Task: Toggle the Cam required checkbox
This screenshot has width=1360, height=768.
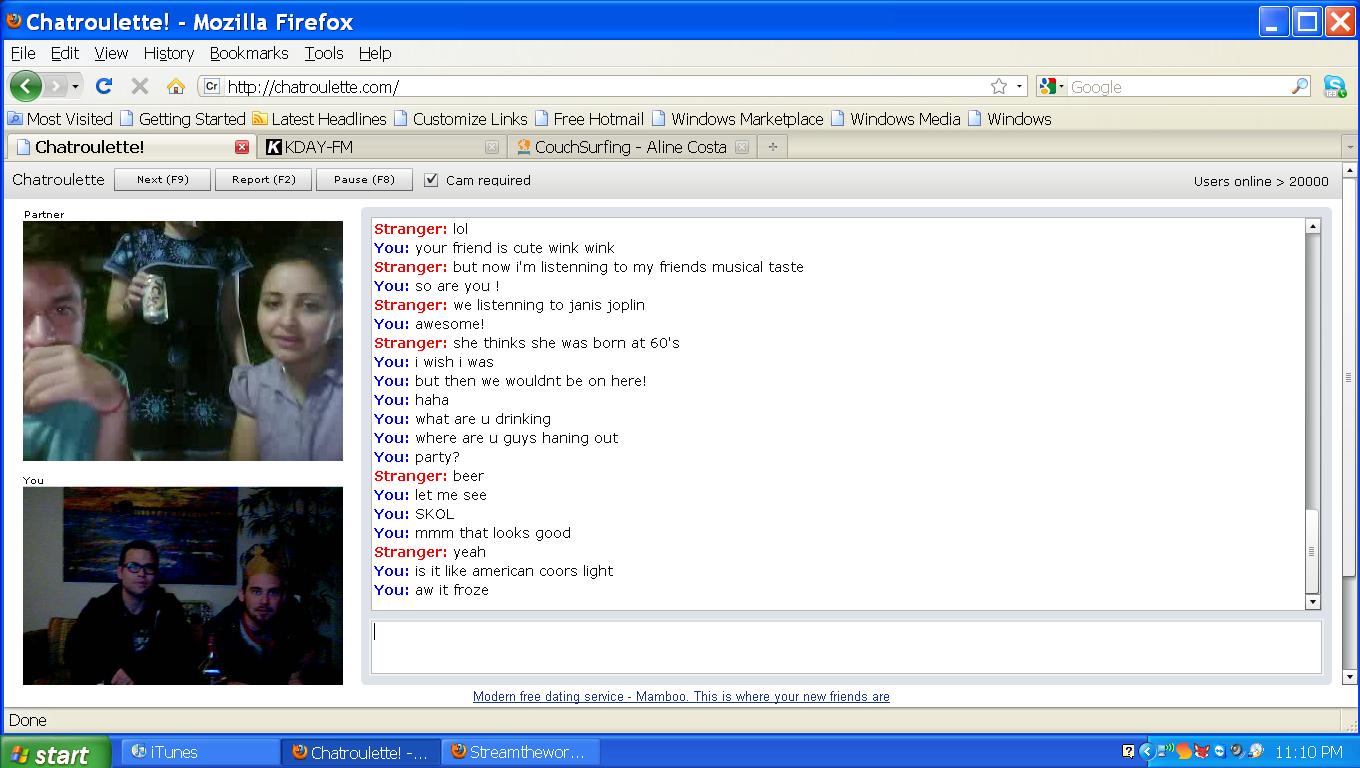Action: coord(431,180)
